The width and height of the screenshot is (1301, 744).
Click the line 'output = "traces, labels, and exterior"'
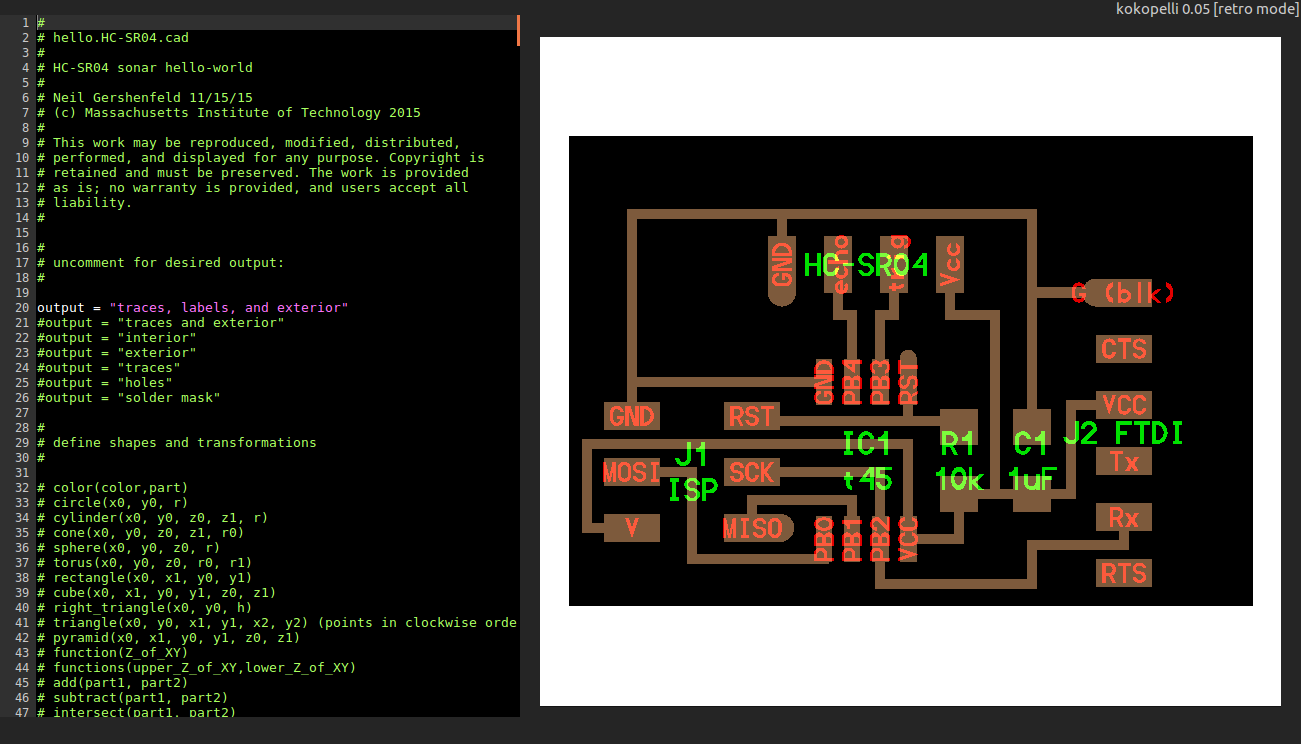coord(192,308)
